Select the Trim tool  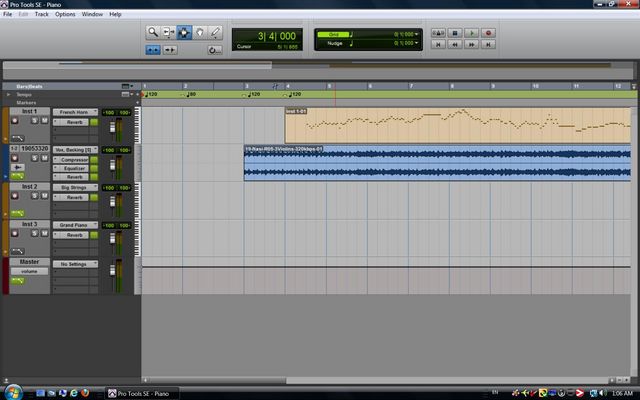(168, 33)
